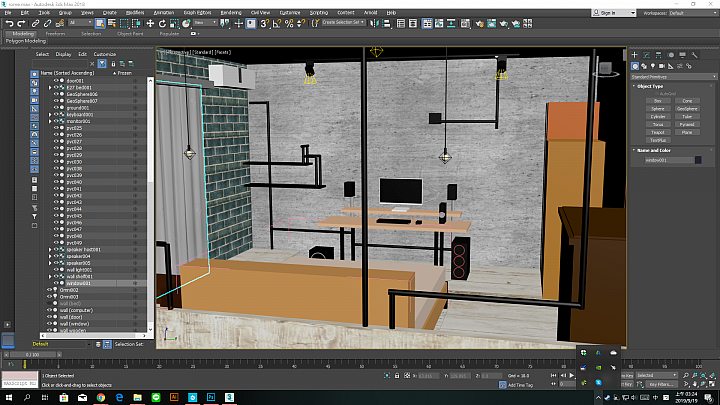Expand the keyboard001 group
Viewport: 720px width, 405px height.
tap(50, 115)
